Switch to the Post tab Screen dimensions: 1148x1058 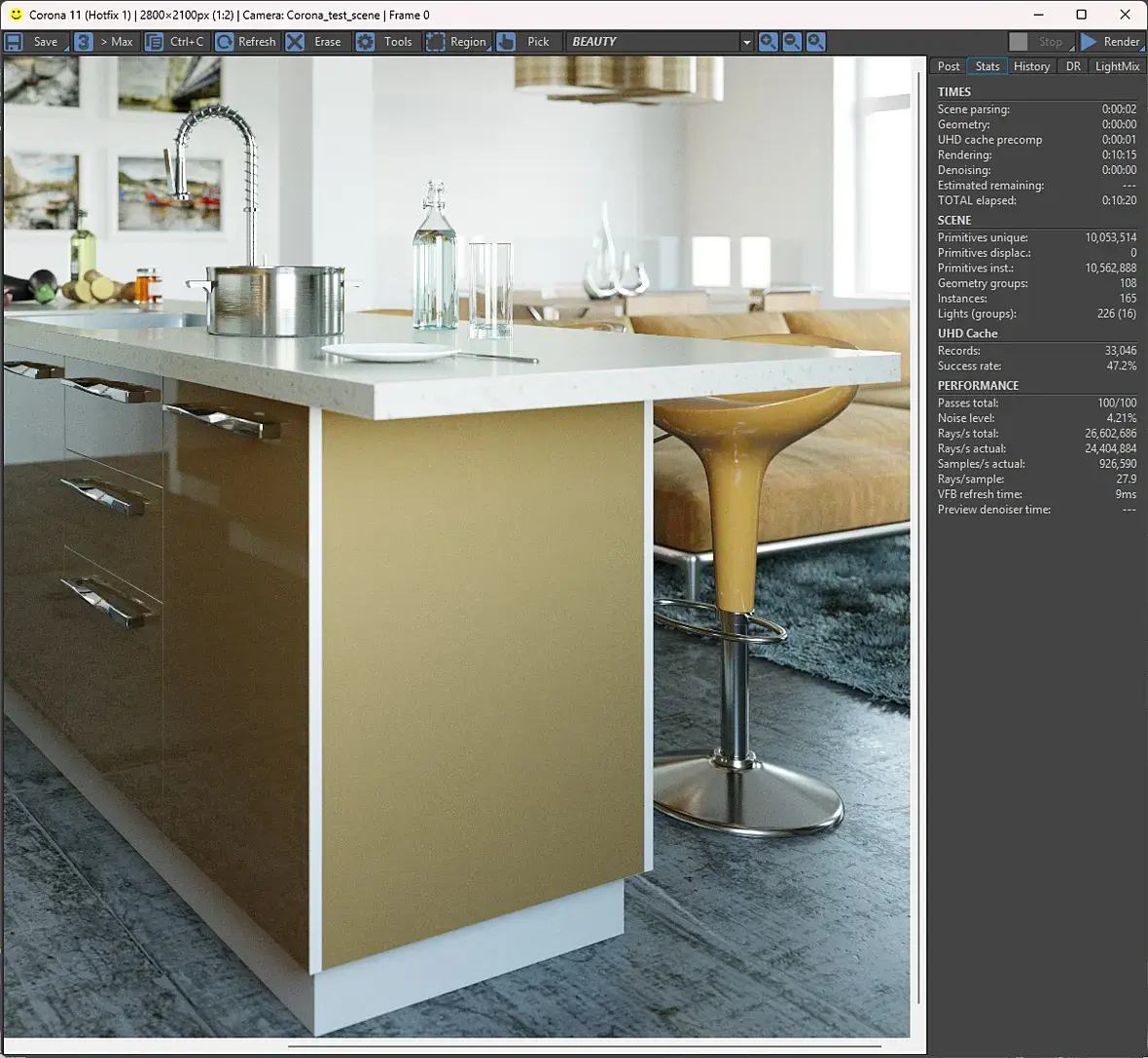[949, 66]
